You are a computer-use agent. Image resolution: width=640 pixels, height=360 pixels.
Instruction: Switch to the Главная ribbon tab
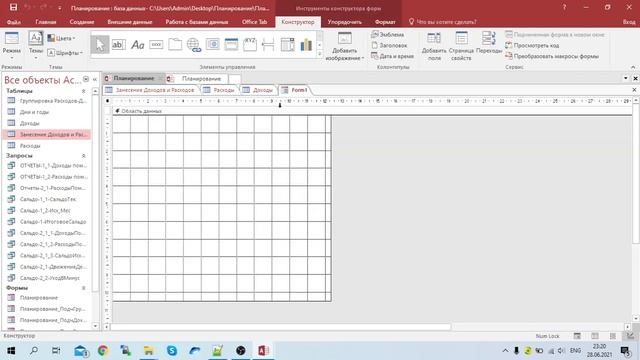click(46, 22)
